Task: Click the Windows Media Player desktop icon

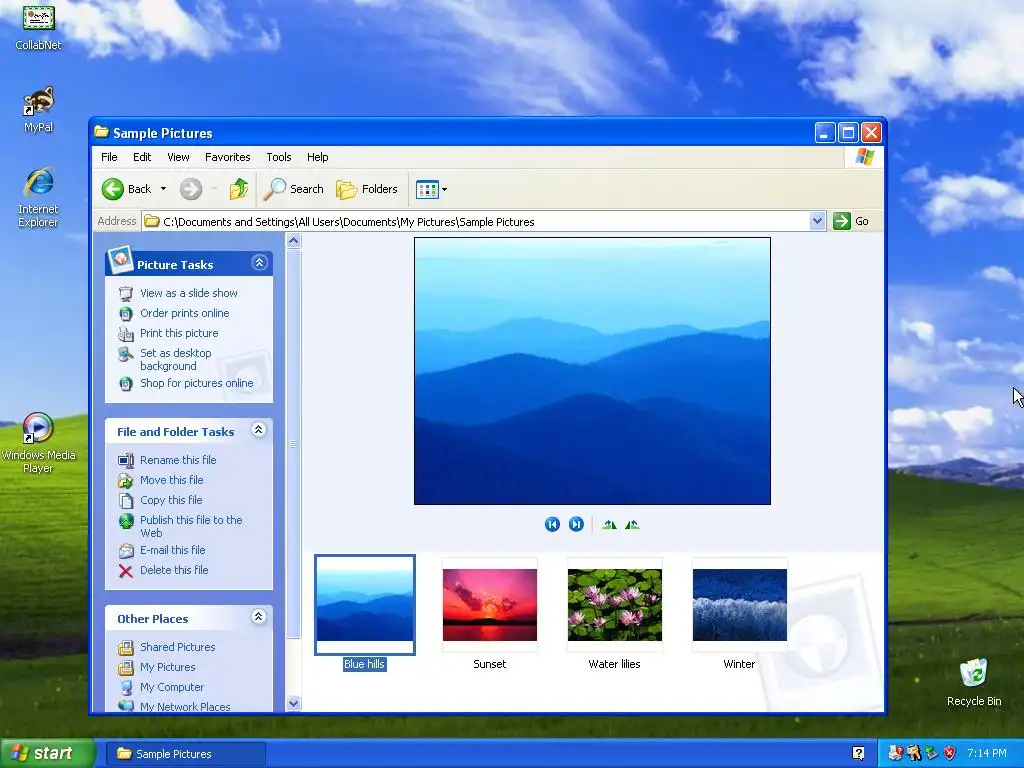Action: [x=39, y=443]
